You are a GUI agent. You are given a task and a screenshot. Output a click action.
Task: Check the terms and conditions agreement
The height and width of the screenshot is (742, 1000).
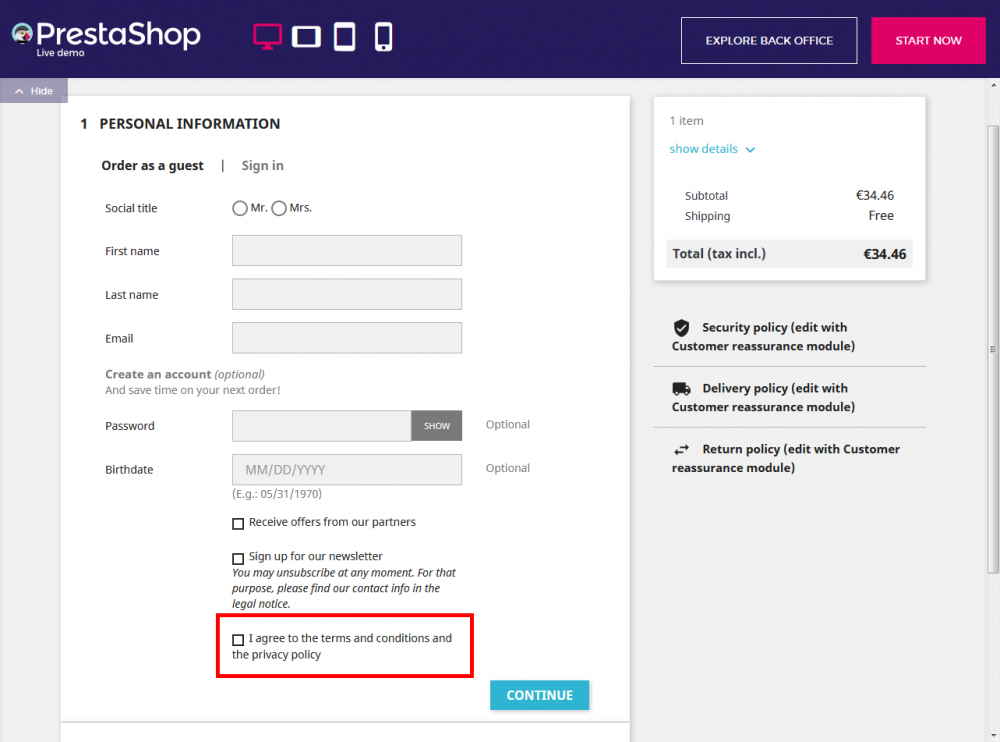coord(237,639)
